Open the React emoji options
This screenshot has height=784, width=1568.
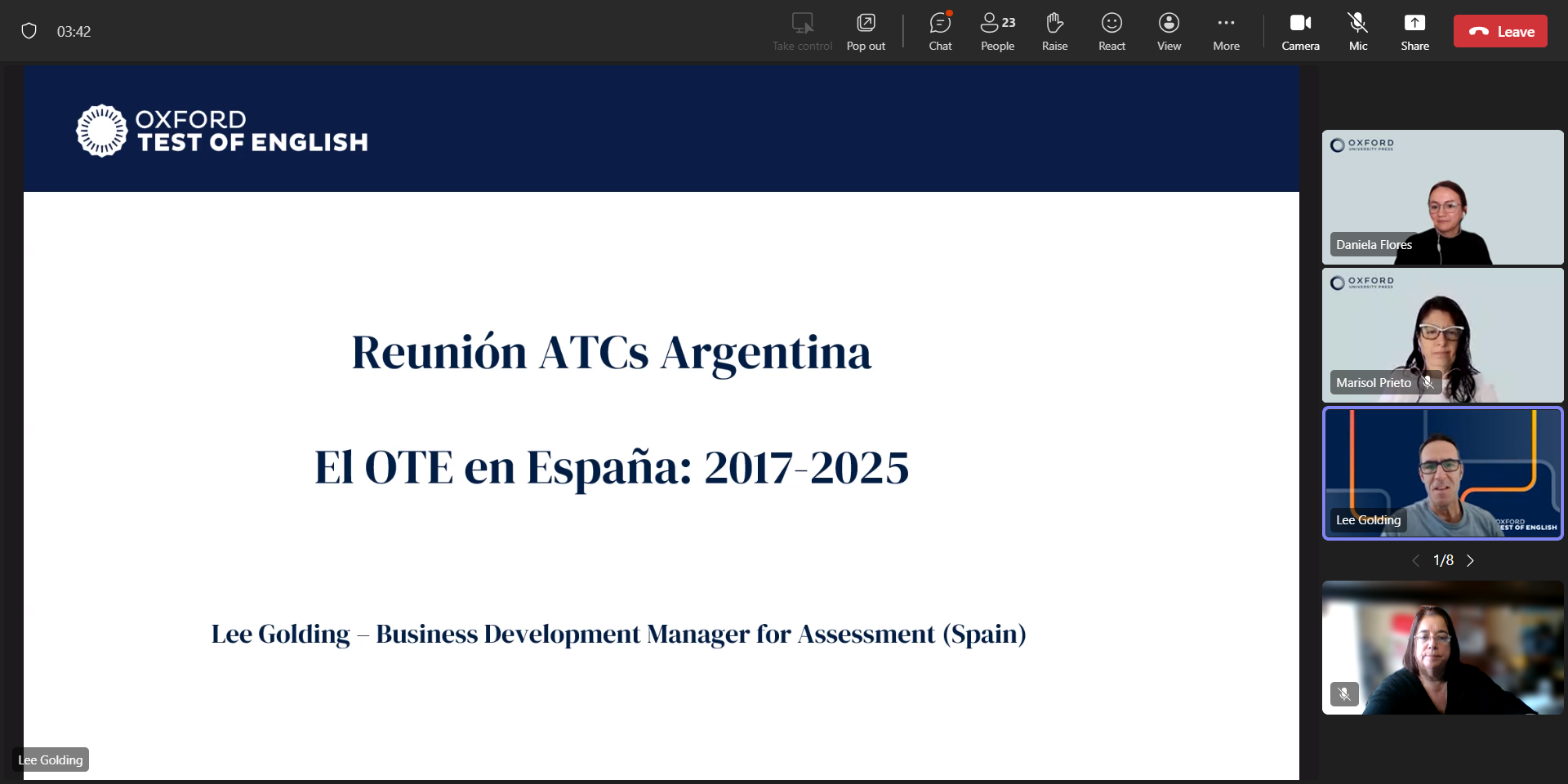[x=1111, y=32]
